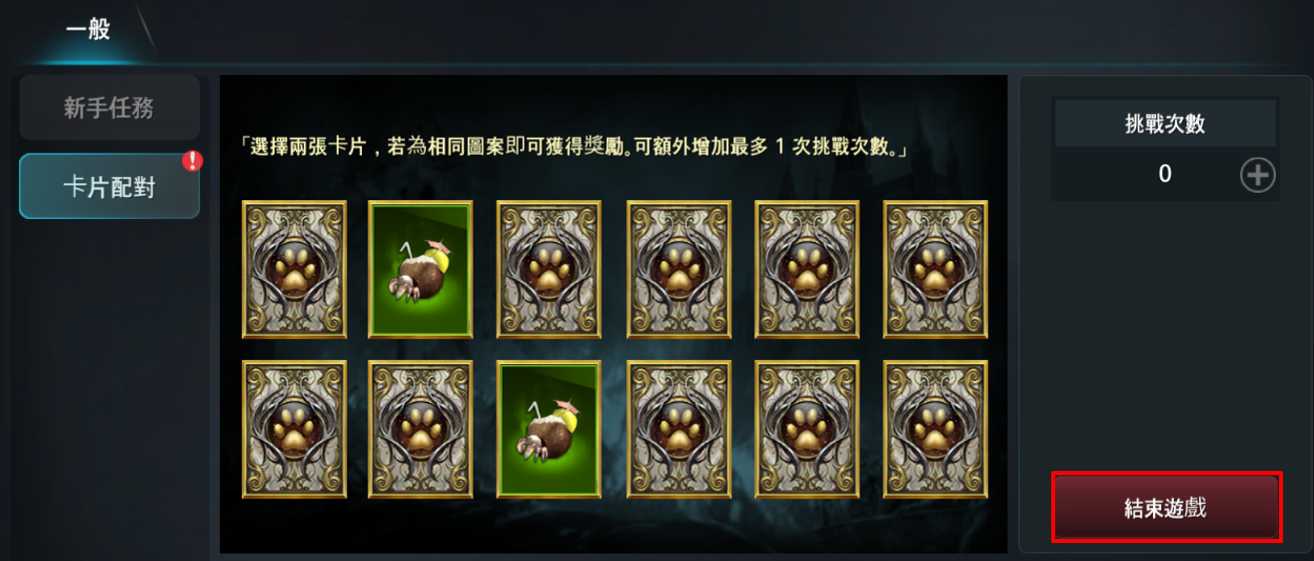Switch to the 一般 top tab
This screenshot has width=1314, height=561.
click(88, 28)
